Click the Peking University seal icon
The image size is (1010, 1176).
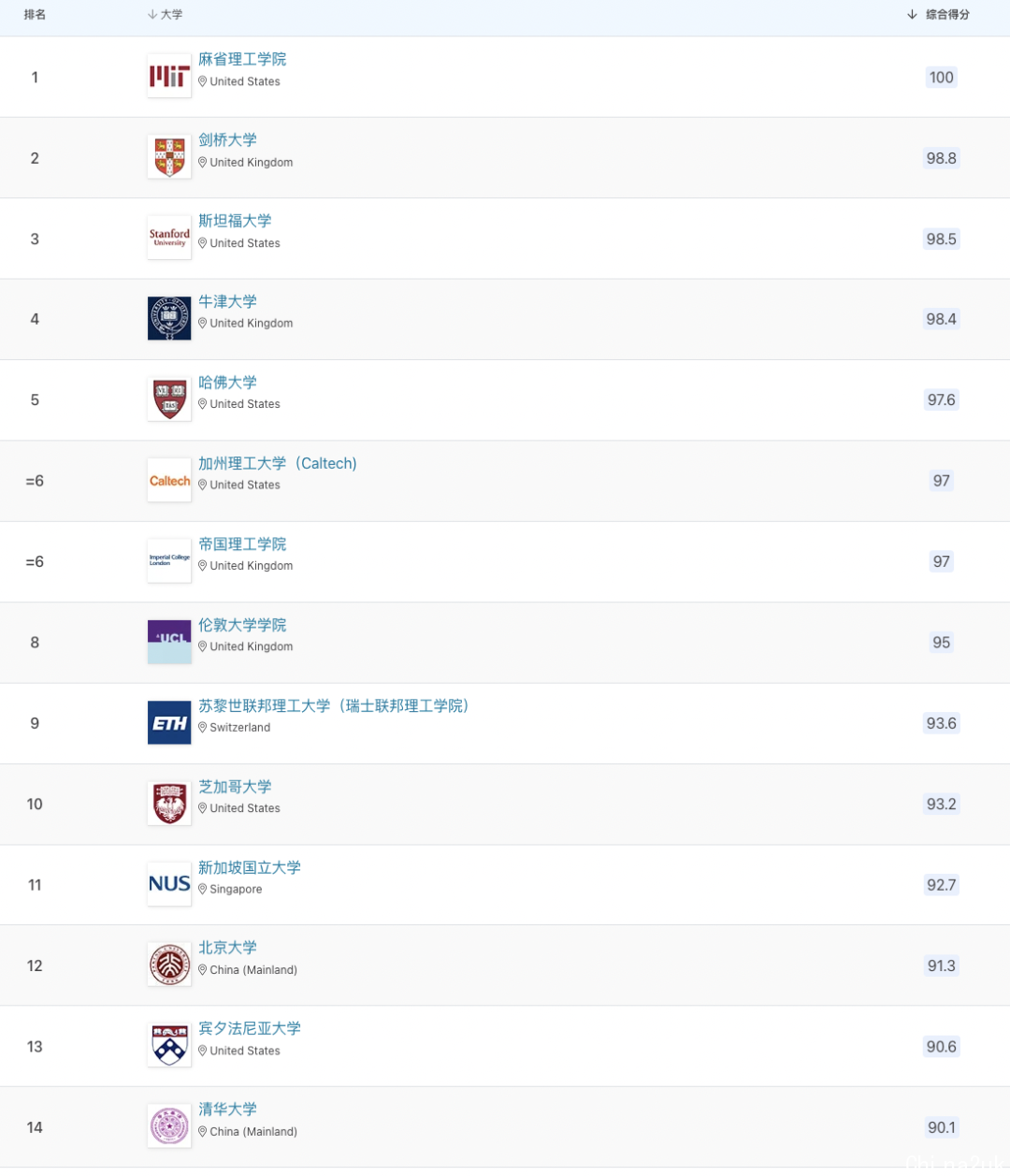[169, 965]
